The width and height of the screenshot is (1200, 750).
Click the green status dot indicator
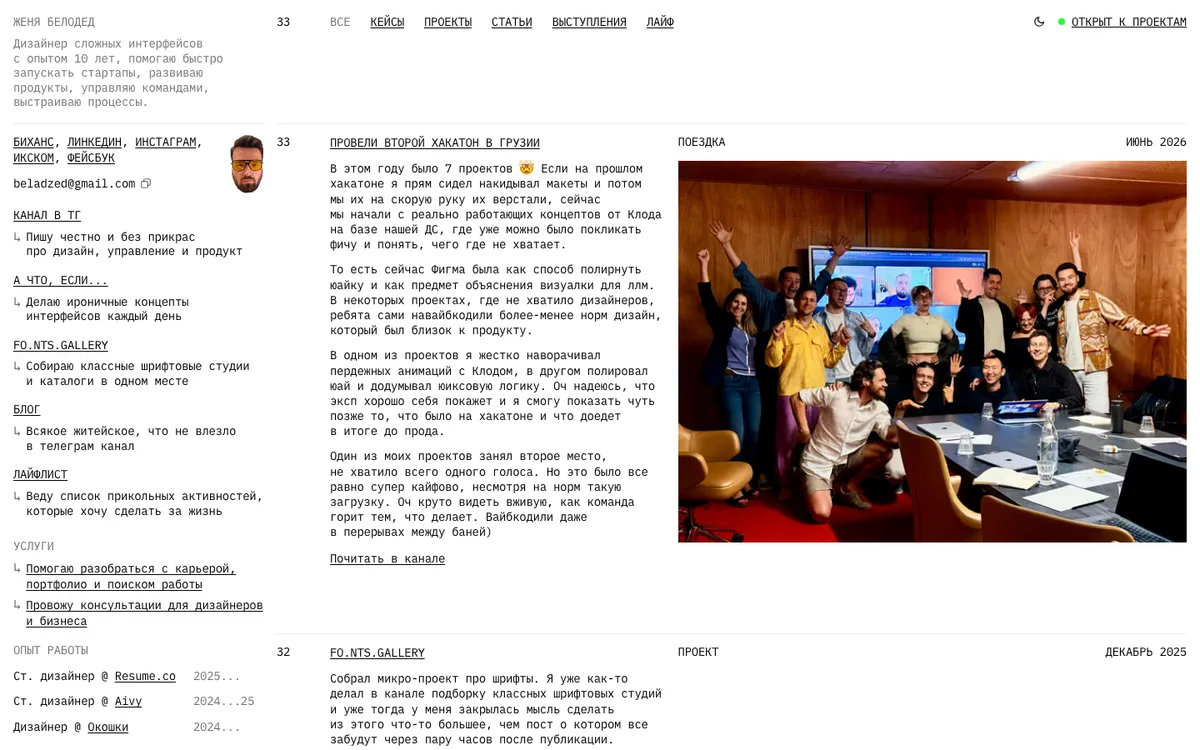(1062, 22)
